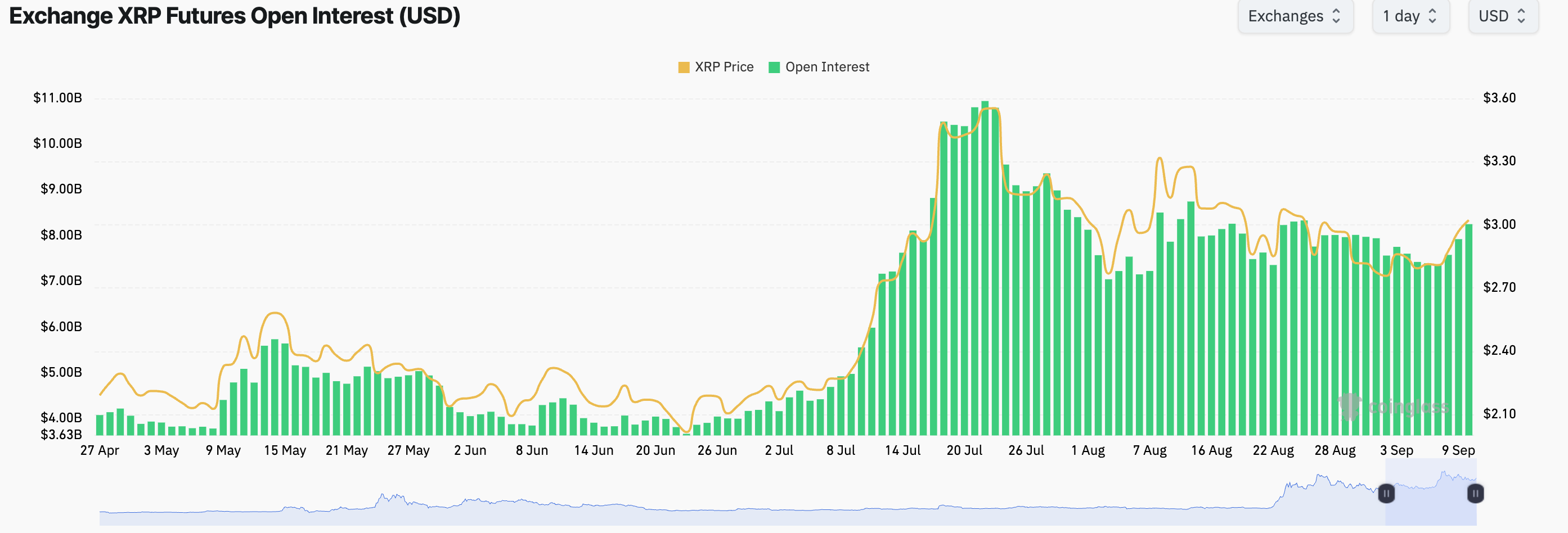Click the 15 May date label

pyautogui.click(x=285, y=451)
